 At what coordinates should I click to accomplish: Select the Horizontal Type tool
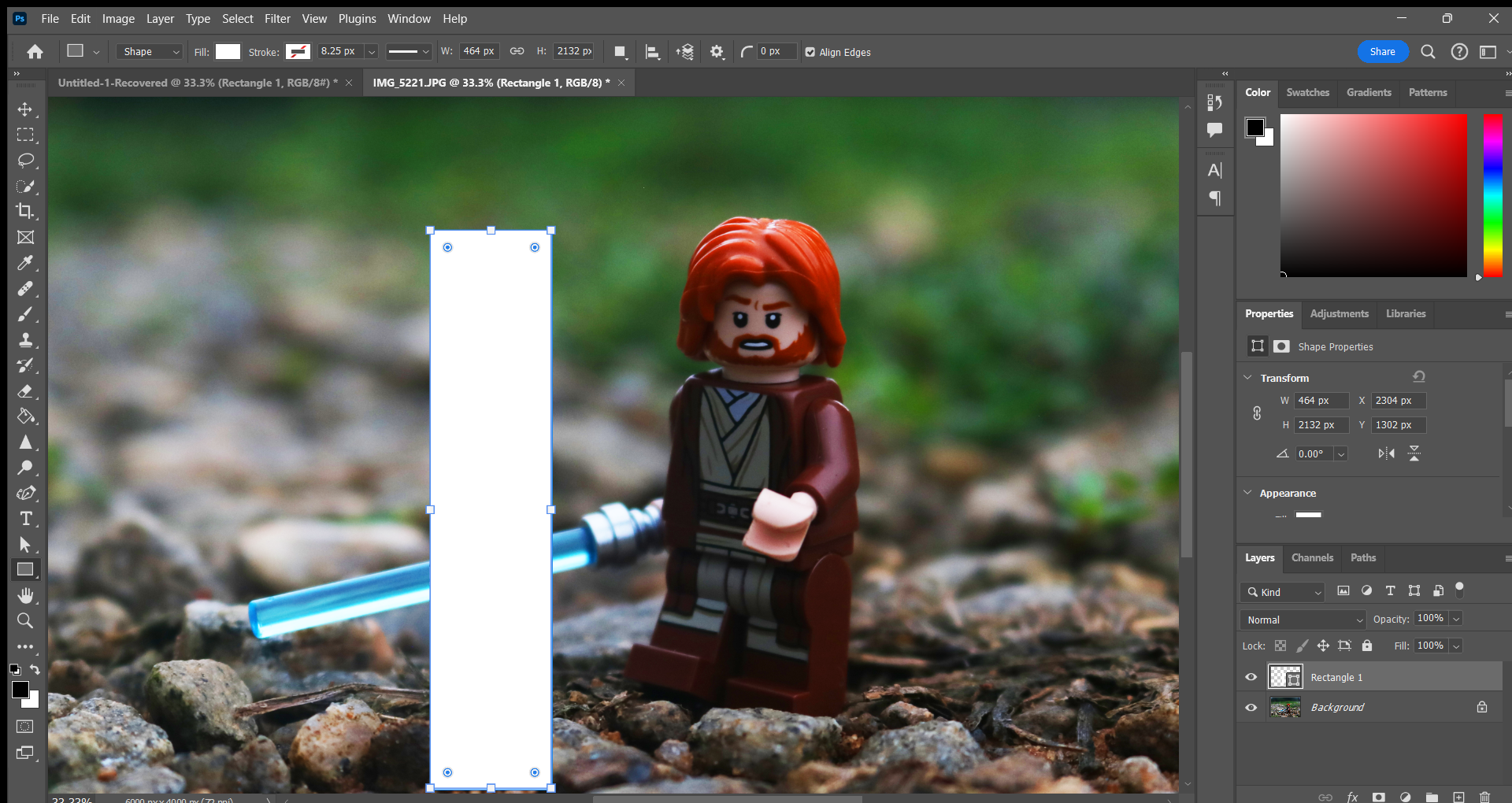[25, 519]
